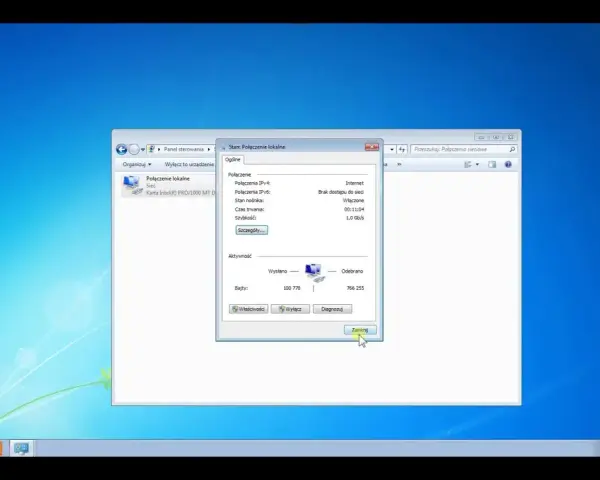Choose Wyłącz to urządzenie sieciowe in toolbar
Screen dimensions: 600x480
(189, 164)
